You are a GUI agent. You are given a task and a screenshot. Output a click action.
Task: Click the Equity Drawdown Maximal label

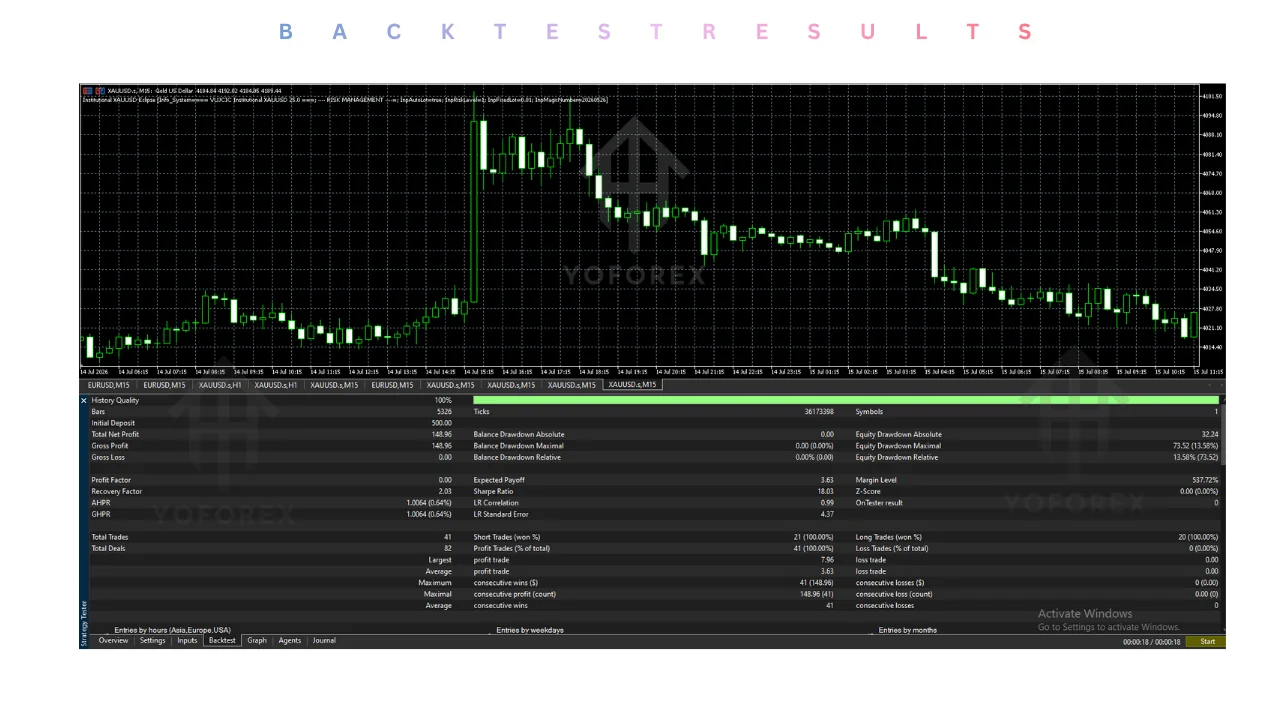tap(898, 446)
